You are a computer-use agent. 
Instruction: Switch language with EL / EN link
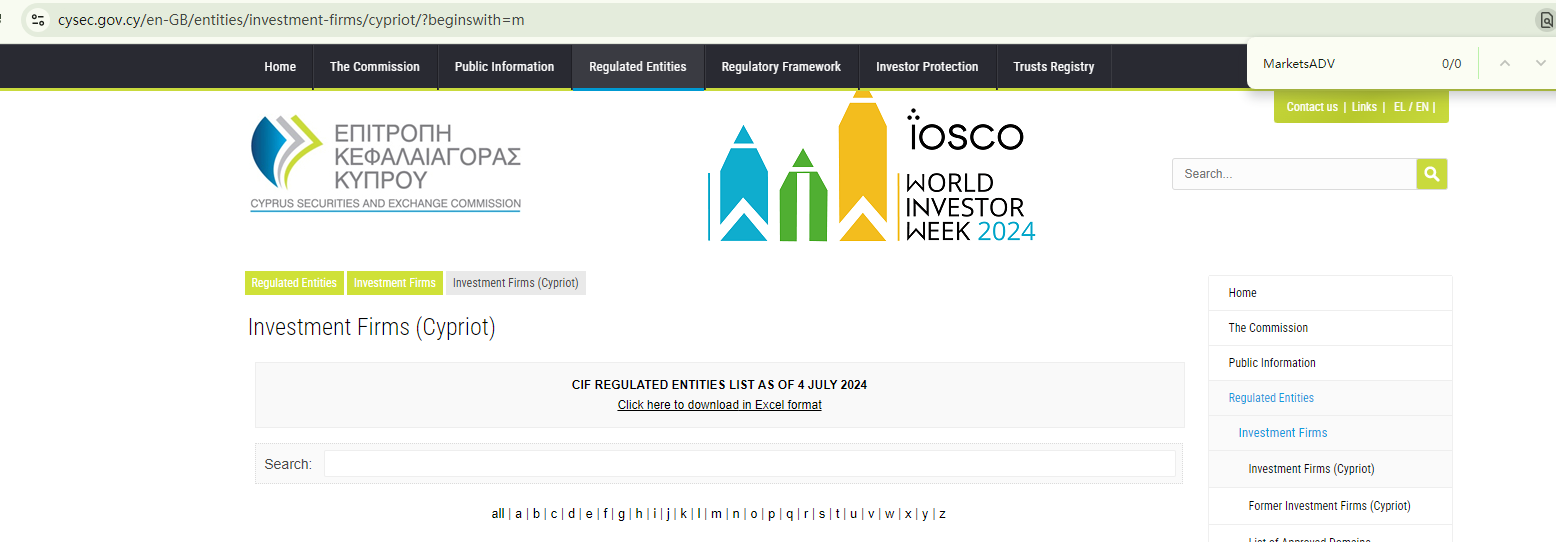[1410, 107]
